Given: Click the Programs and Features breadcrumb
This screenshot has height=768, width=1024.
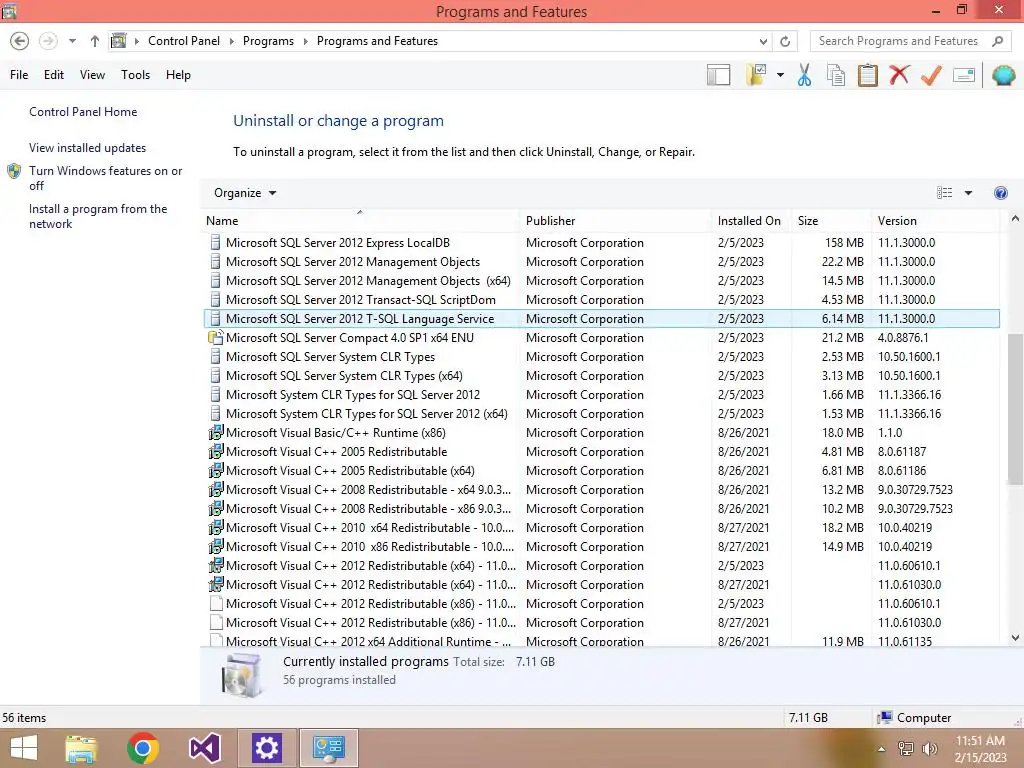Looking at the screenshot, I should coord(377,41).
